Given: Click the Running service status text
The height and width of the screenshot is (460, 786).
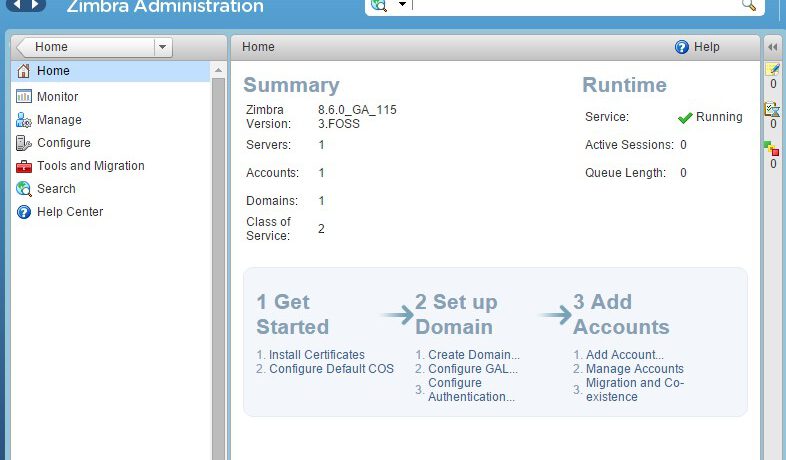Looking at the screenshot, I should pos(719,117).
